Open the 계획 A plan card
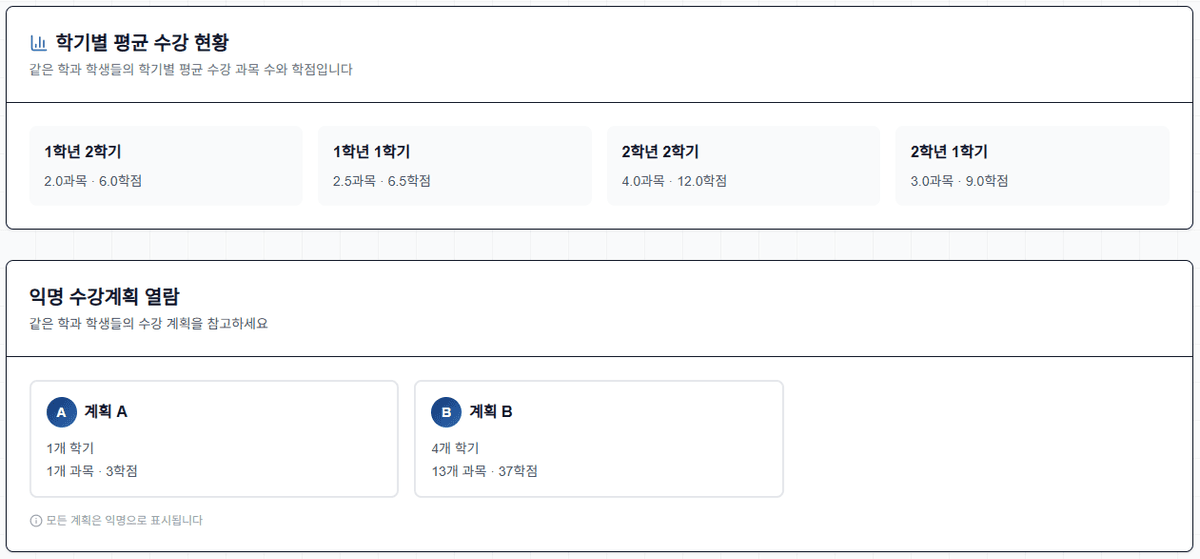The image size is (1200, 559). tap(214, 438)
